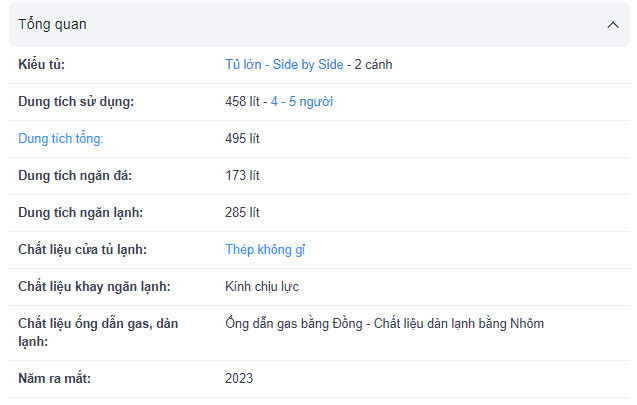Click the 173 lít freezer capacity value
The image size is (637, 405).
click(242, 176)
